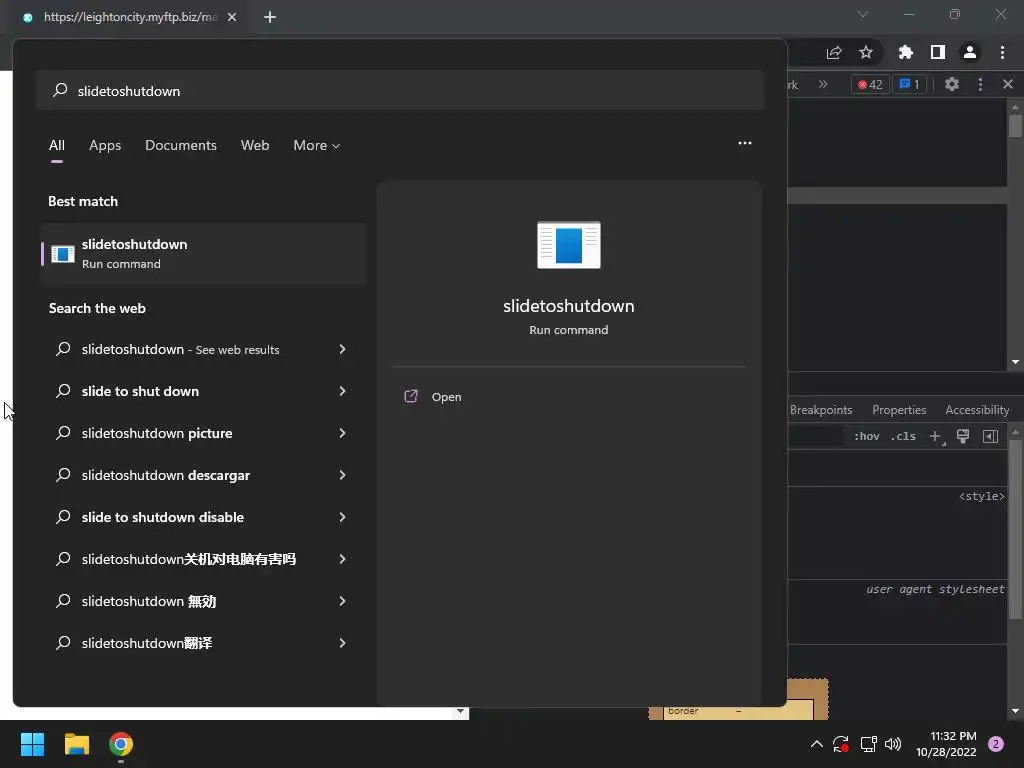The image size is (1024, 768).
Task: Switch to DevTools Accessibility tab
Action: [977, 410]
